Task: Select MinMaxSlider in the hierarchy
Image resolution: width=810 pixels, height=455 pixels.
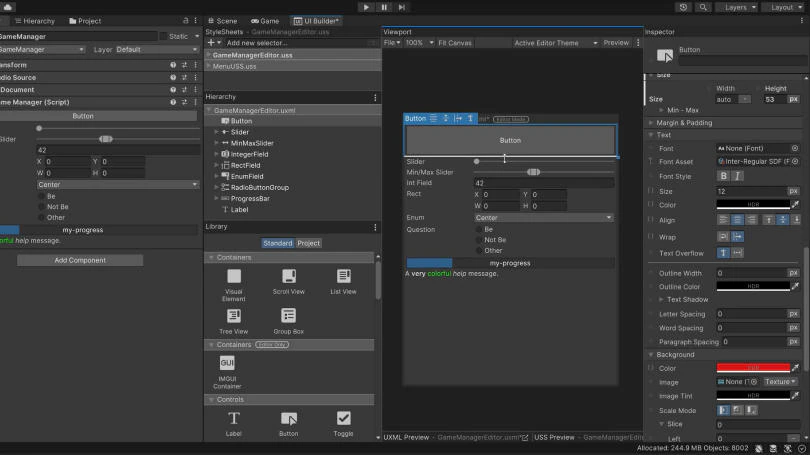Action: [252, 143]
